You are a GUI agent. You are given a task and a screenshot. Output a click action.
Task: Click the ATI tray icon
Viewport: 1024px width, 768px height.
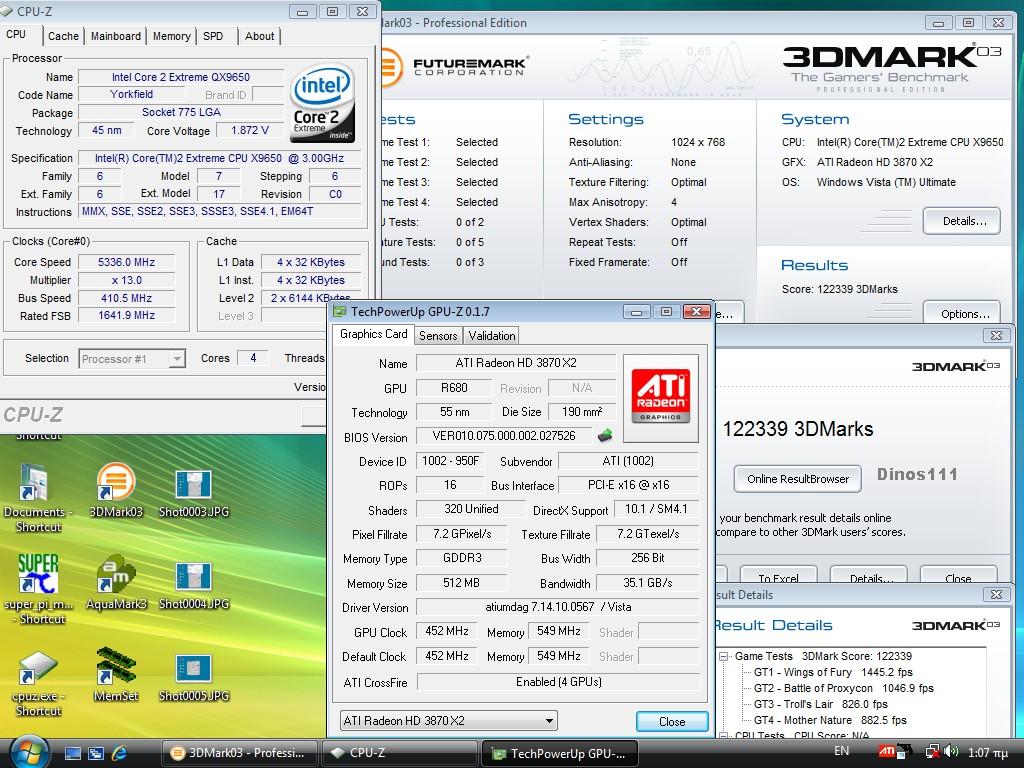pos(886,752)
